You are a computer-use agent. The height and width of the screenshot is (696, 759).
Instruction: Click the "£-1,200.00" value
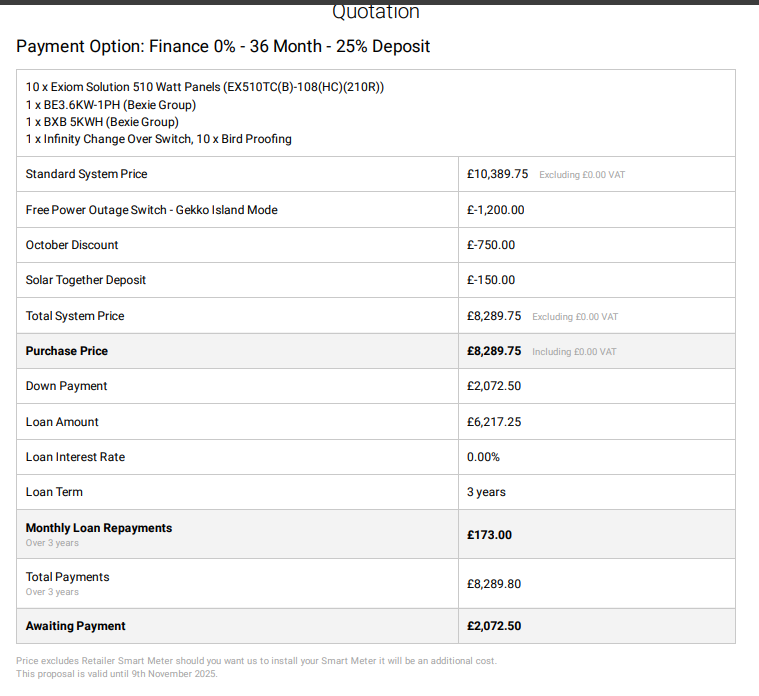[496, 210]
